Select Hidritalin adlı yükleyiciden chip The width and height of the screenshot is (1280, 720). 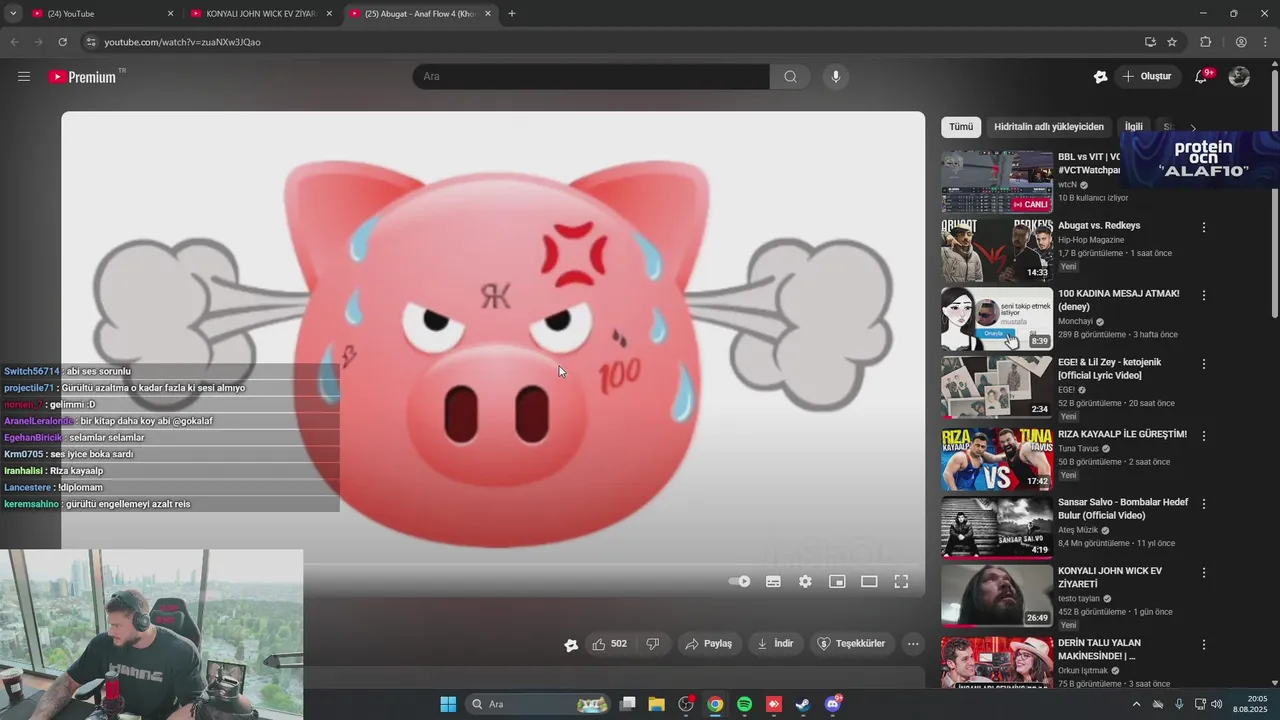click(x=1049, y=127)
